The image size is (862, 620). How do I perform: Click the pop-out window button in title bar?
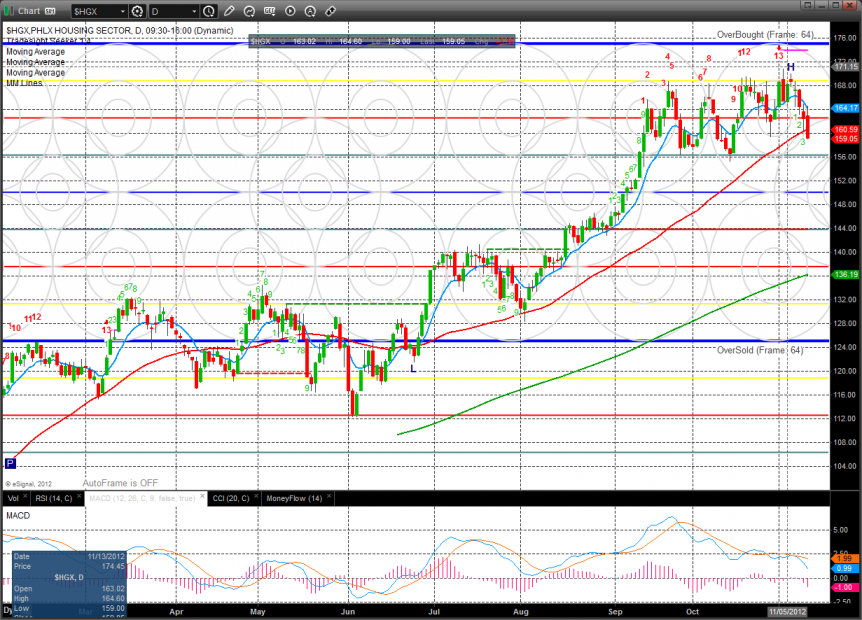pos(807,5)
